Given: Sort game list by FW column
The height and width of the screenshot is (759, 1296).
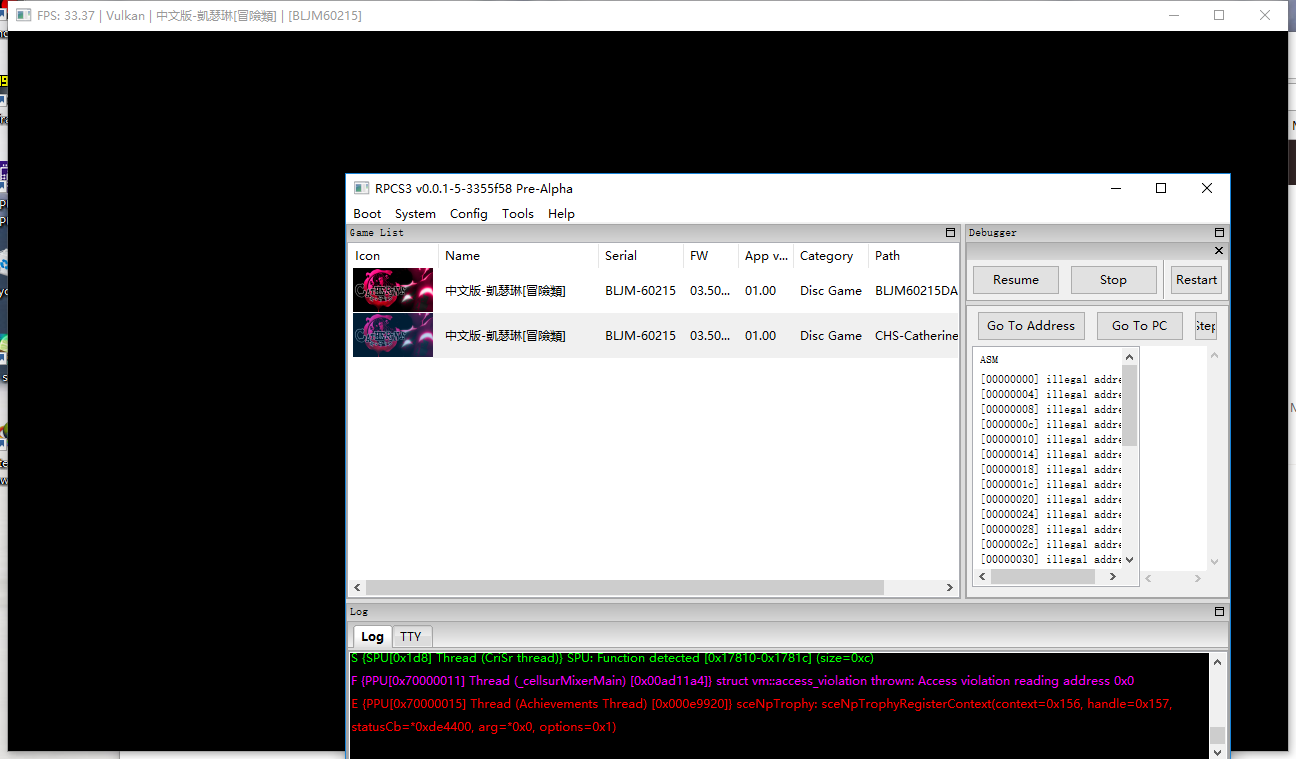Looking at the screenshot, I should pyautogui.click(x=711, y=256).
